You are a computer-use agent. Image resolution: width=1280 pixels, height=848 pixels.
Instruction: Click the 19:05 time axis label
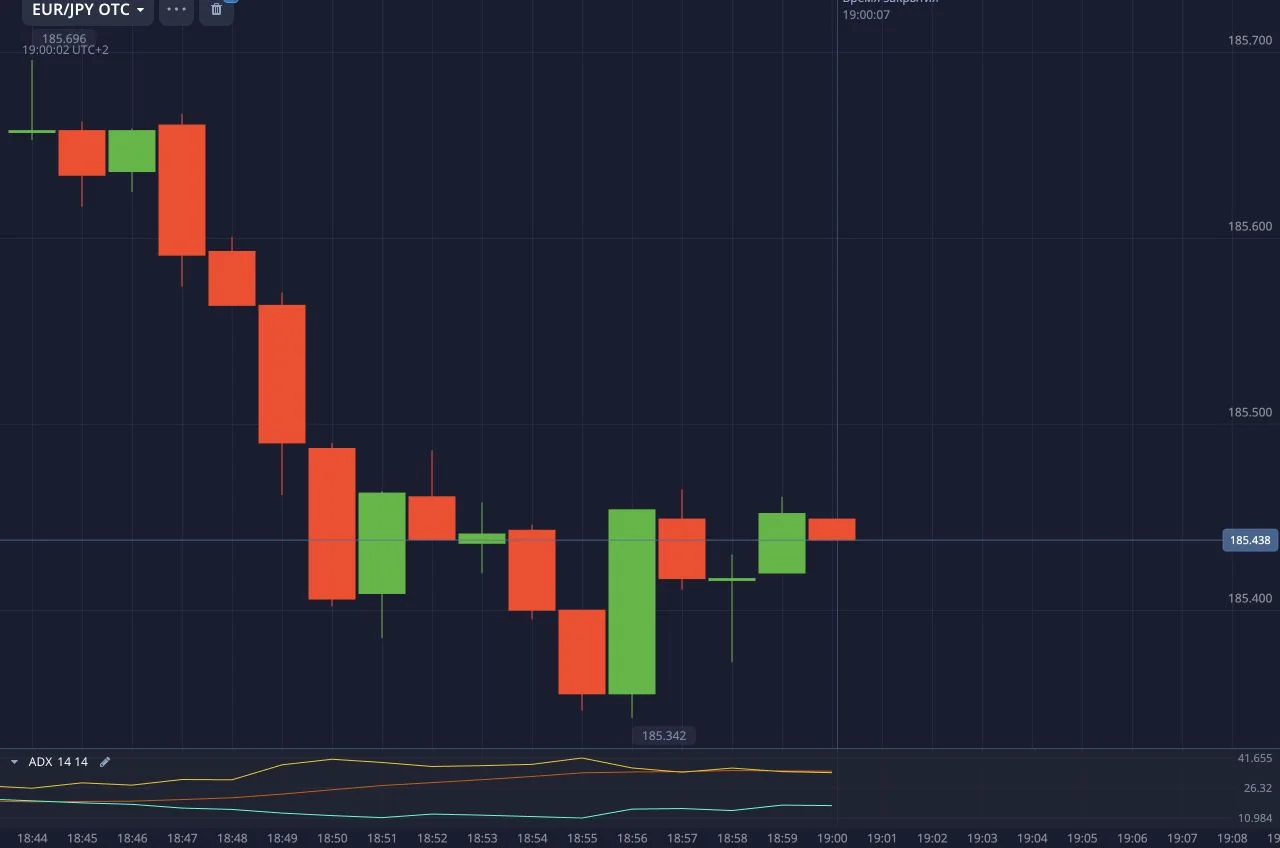[1082, 838]
